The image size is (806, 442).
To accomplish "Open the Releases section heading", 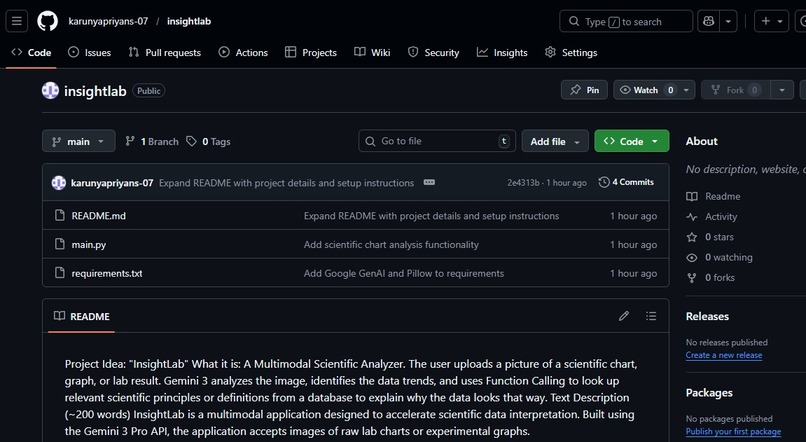I will click(x=707, y=317).
